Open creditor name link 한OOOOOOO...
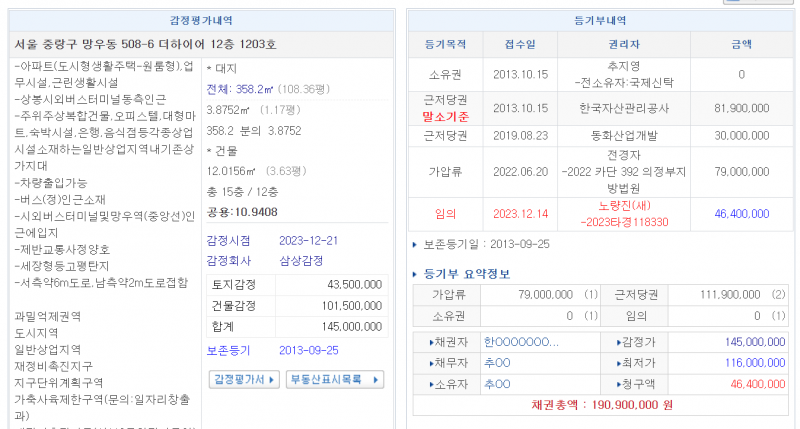 point(520,342)
